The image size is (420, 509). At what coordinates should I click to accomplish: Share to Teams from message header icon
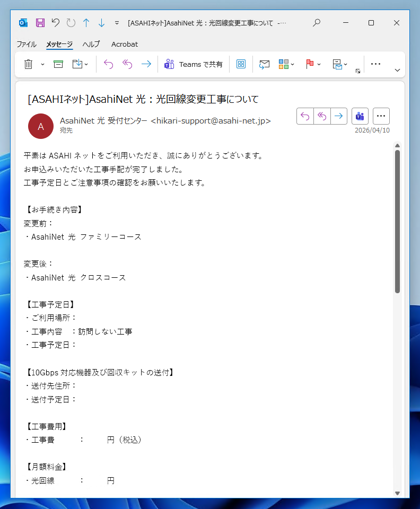360,116
